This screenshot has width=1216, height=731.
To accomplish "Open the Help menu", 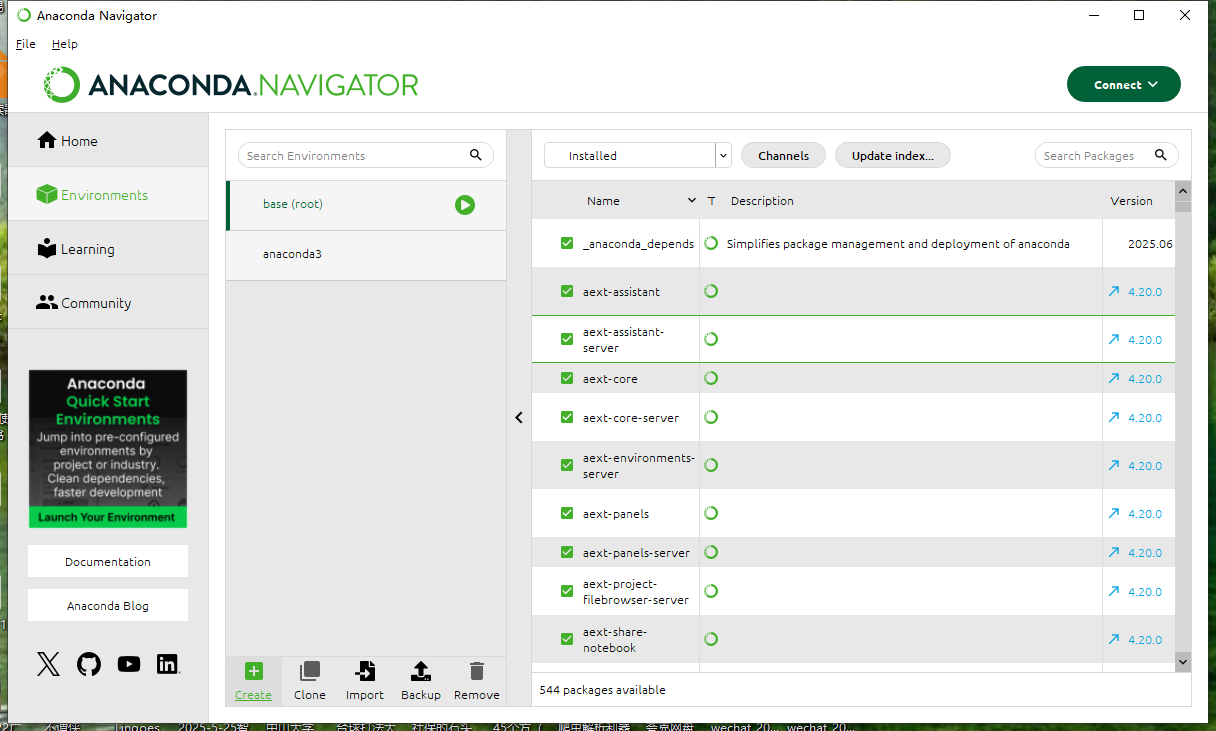I will [65, 44].
